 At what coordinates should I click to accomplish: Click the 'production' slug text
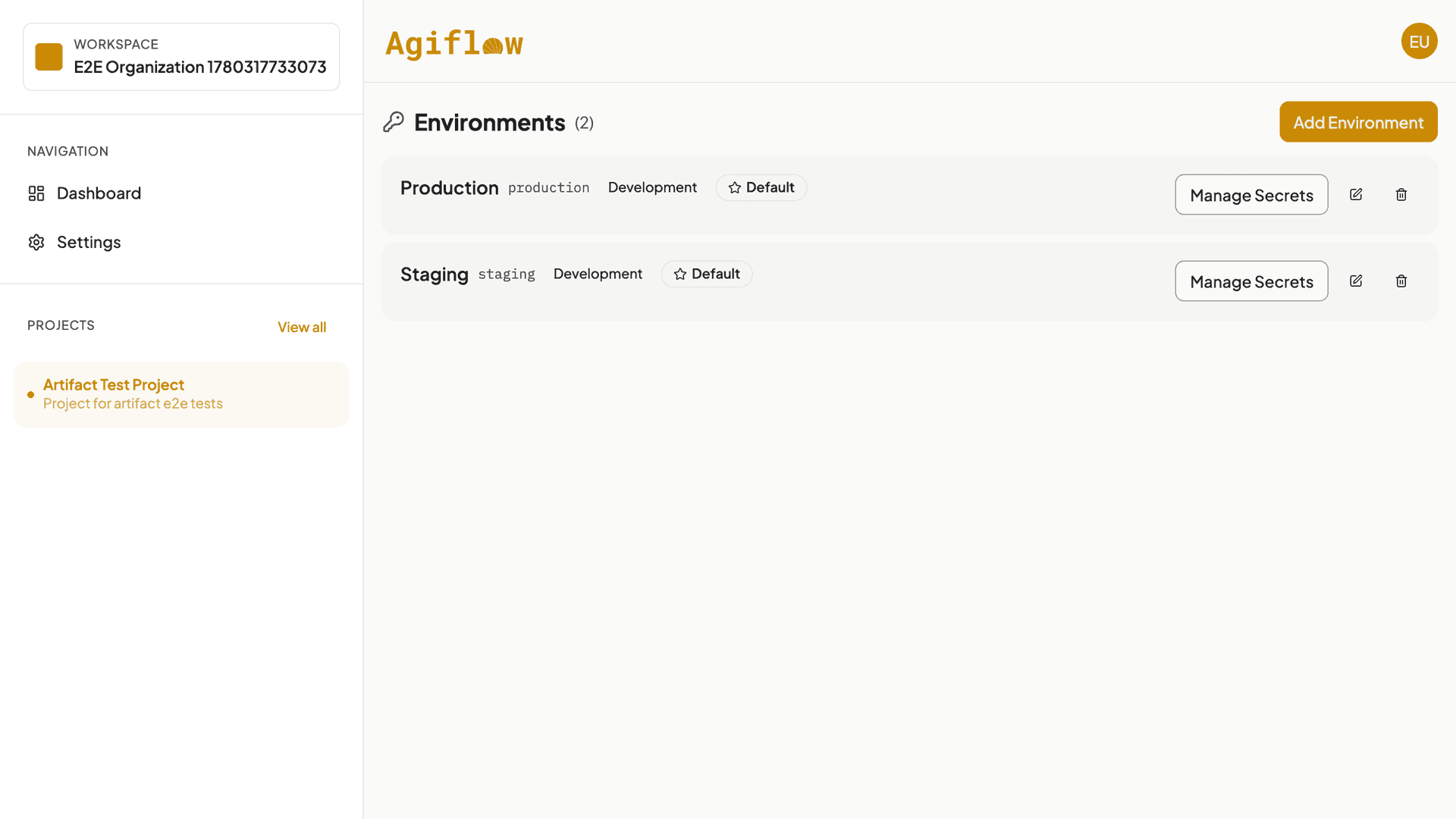pos(549,188)
